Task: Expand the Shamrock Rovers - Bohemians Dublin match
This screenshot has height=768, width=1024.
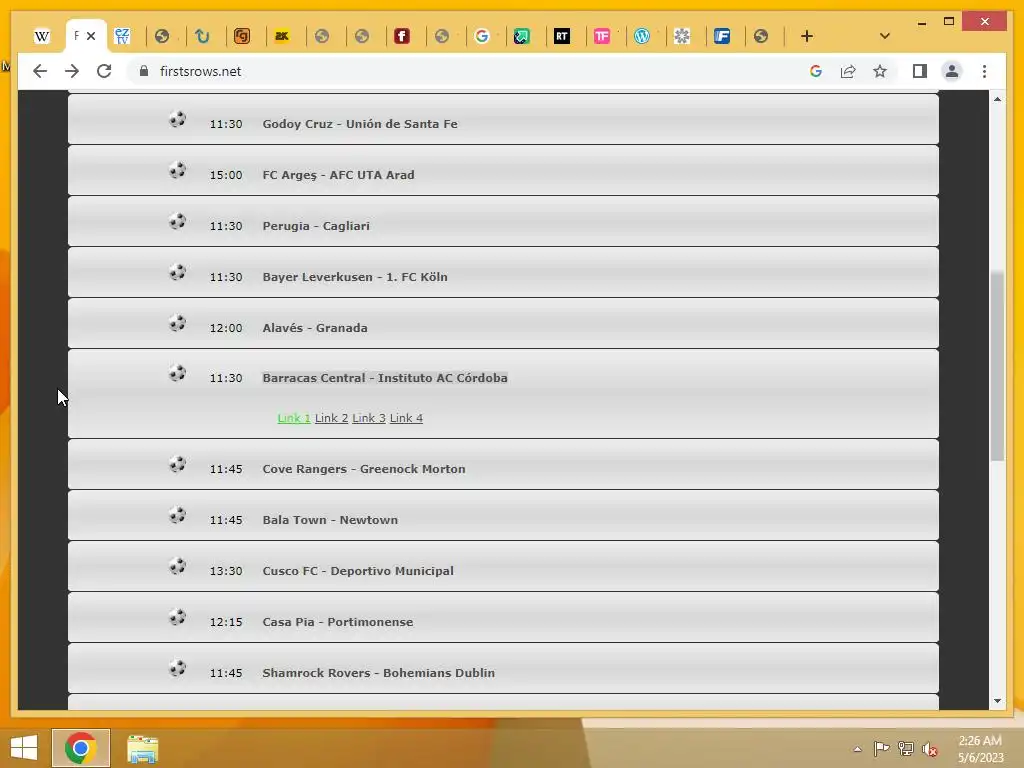Action: click(x=379, y=673)
